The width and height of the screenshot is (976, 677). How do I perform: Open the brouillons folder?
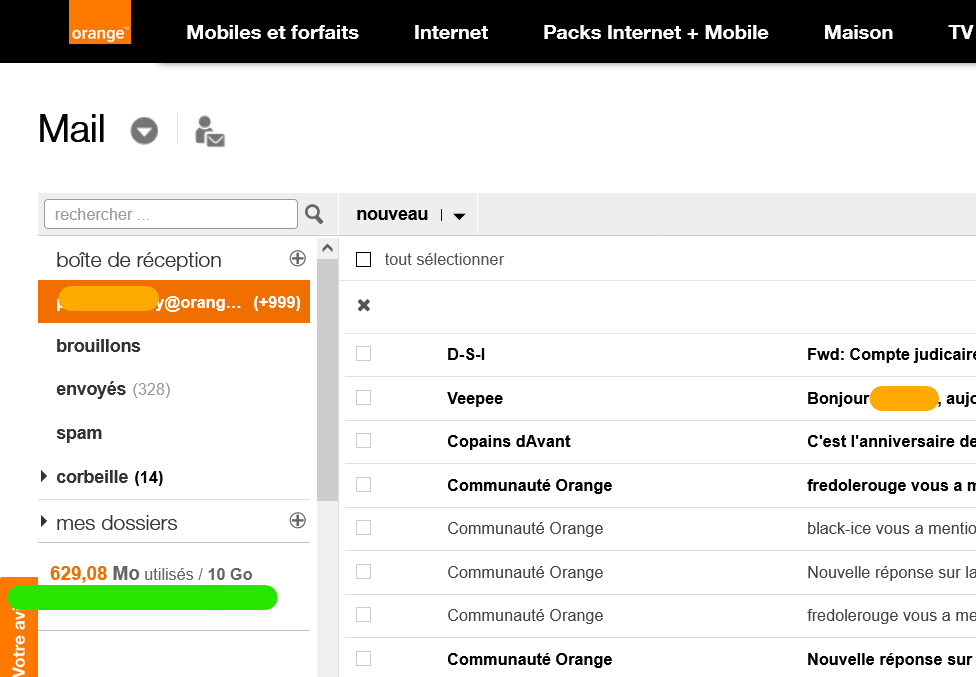(x=98, y=346)
